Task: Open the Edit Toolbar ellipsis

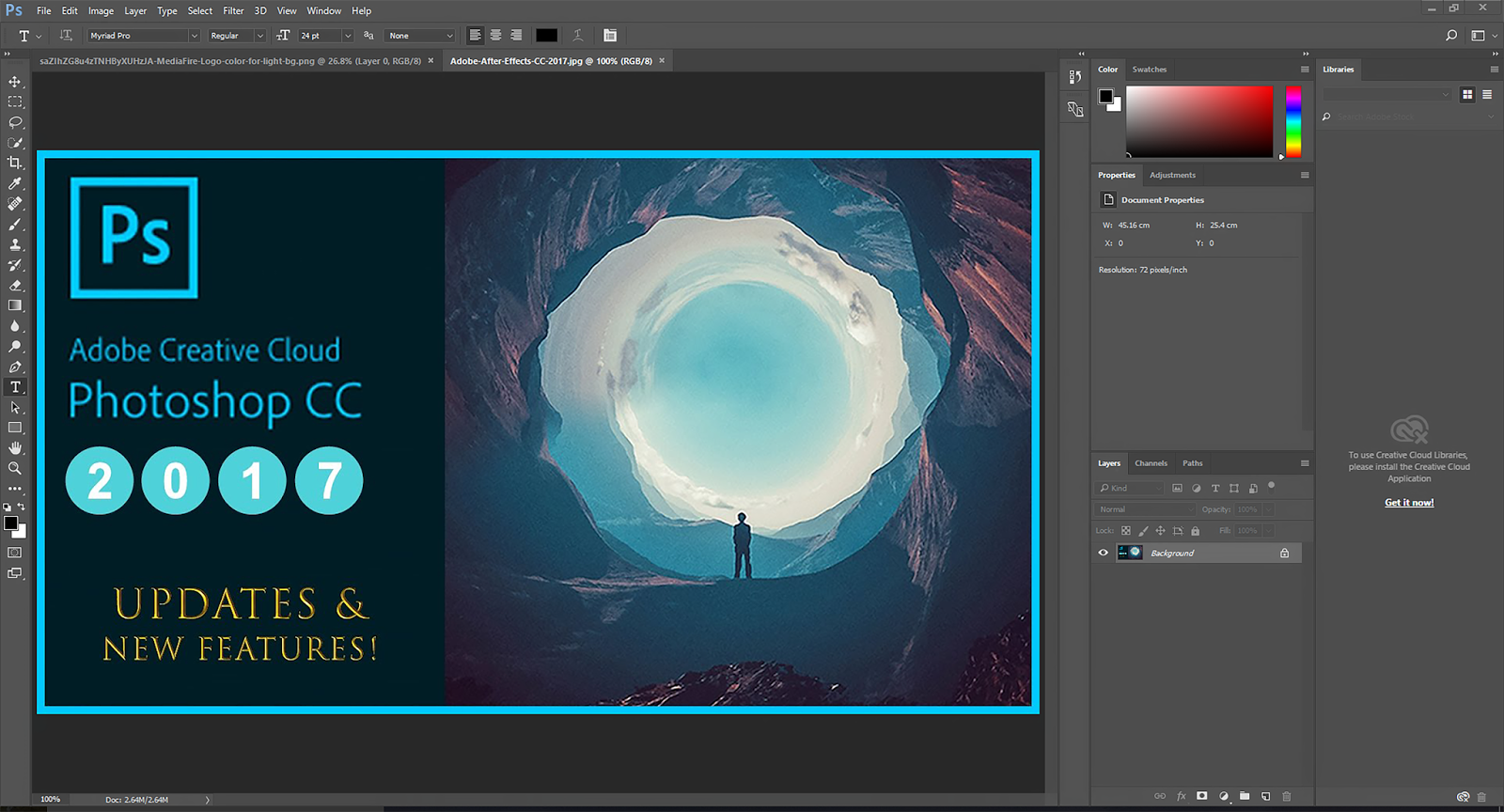Action: [15, 489]
